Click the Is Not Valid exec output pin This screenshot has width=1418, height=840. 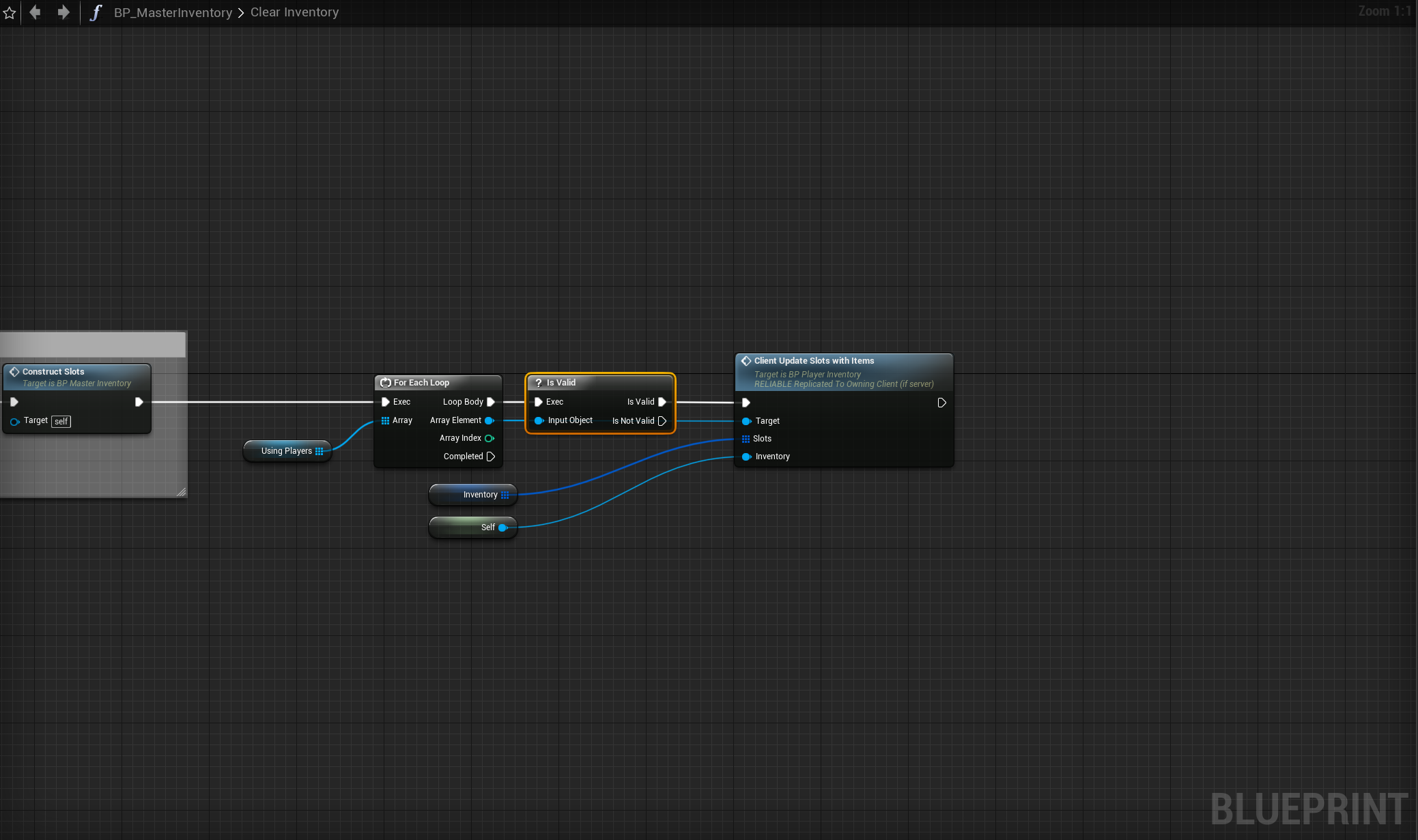click(x=662, y=421)
